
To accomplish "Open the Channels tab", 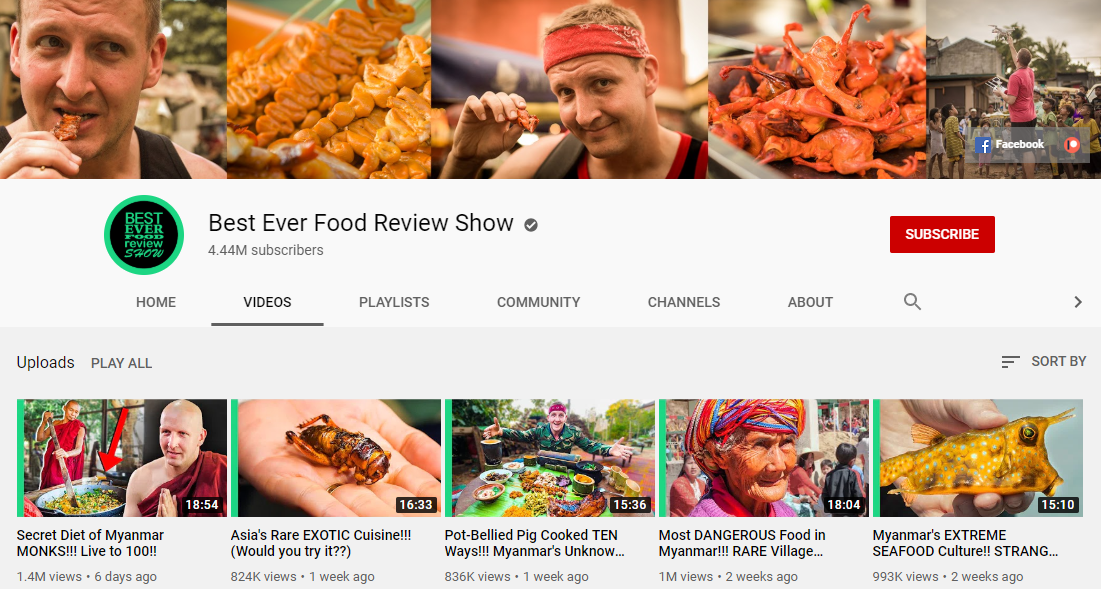I will [684, 302].
